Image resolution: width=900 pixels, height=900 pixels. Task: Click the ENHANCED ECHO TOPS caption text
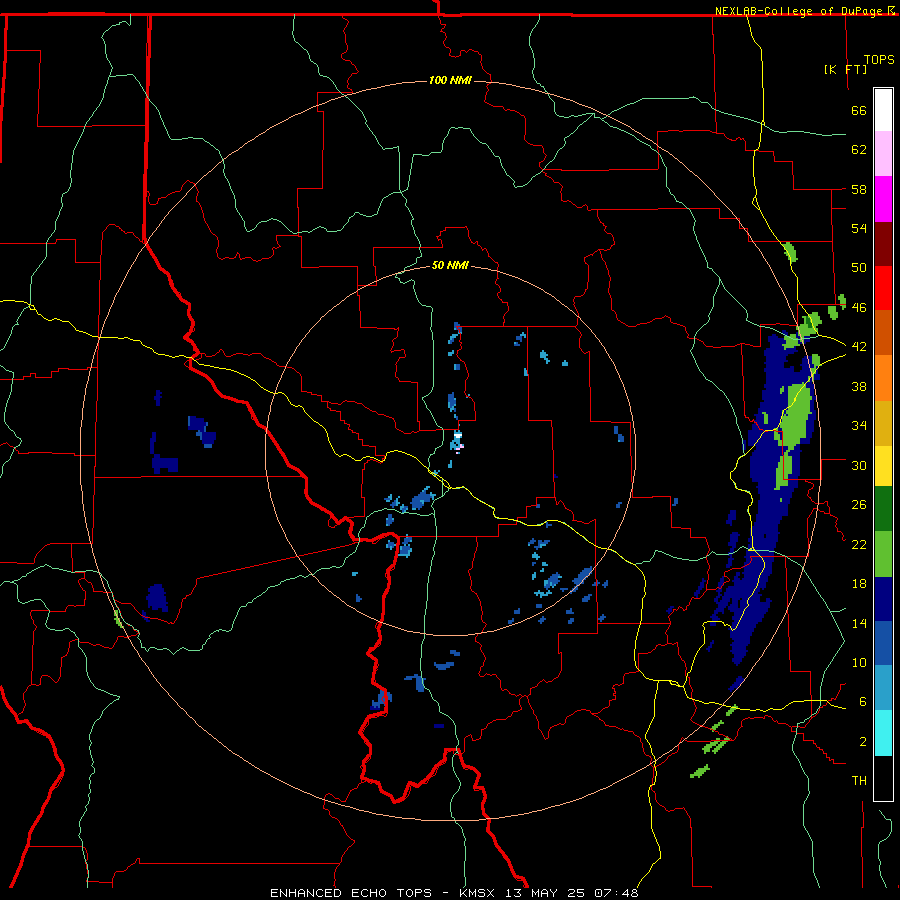(351, 893)
